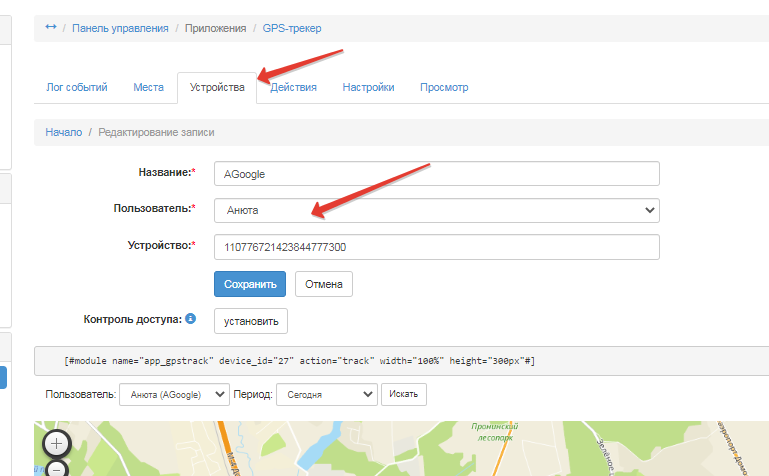Open the Просмотр tab
The height and width of the screenshot is (476, 769).
click(444, 87)
